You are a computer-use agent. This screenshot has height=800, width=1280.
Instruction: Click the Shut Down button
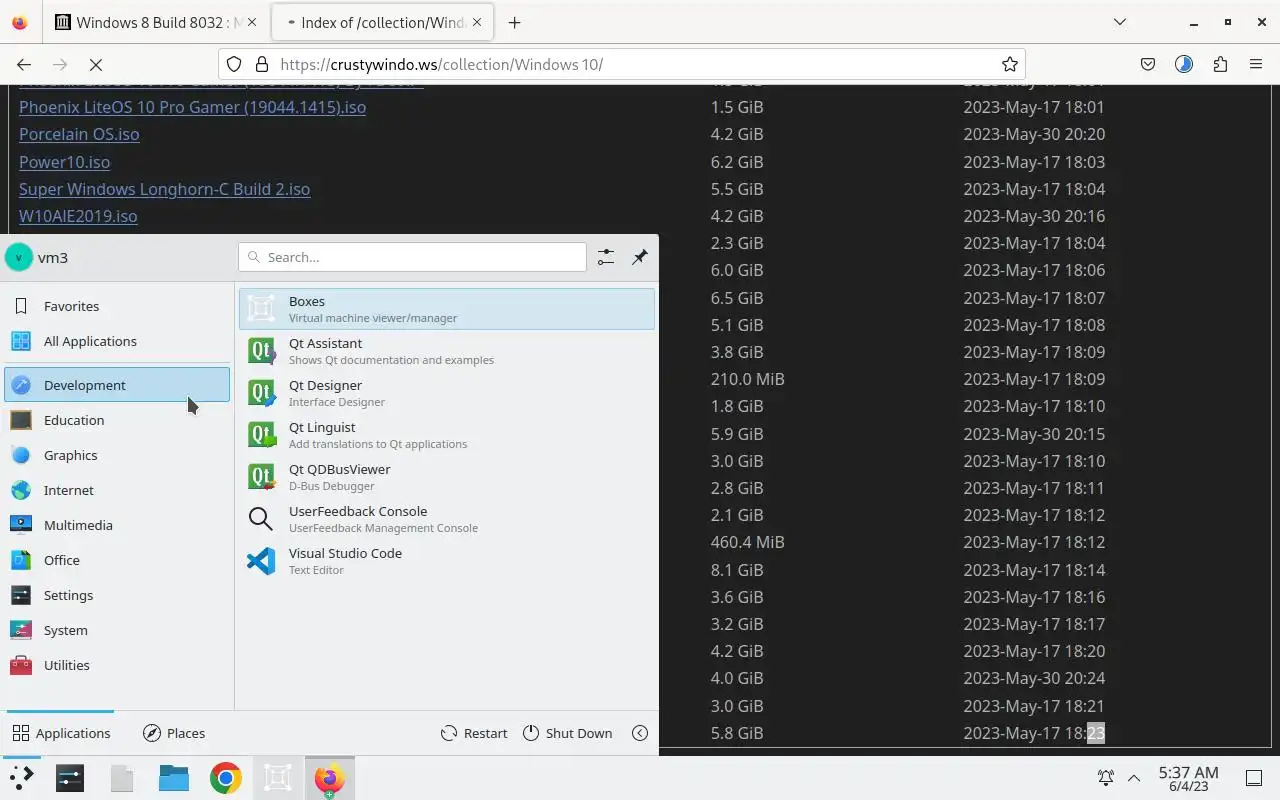click(x=568, y=733)
